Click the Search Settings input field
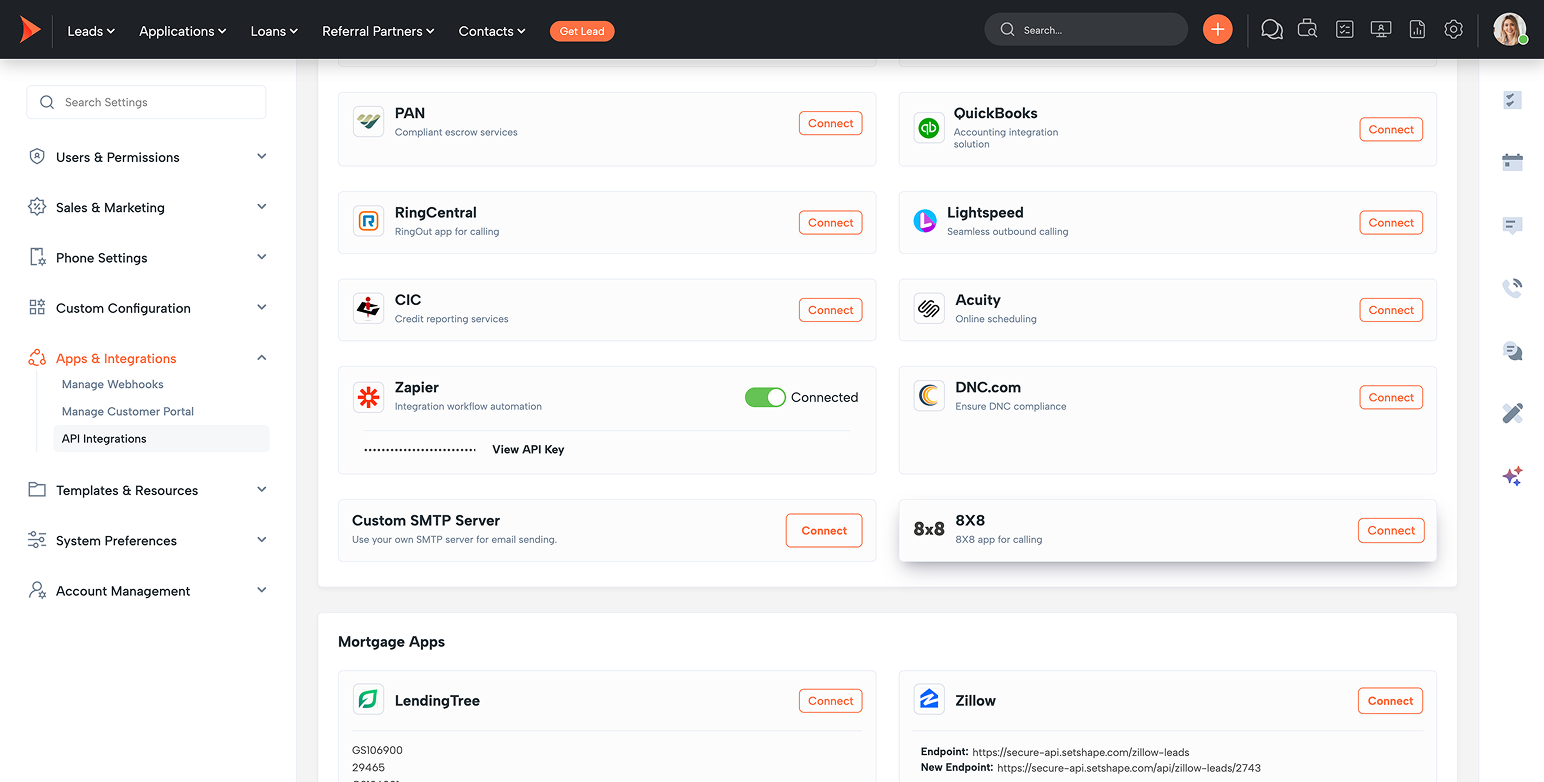 point(146,102)
